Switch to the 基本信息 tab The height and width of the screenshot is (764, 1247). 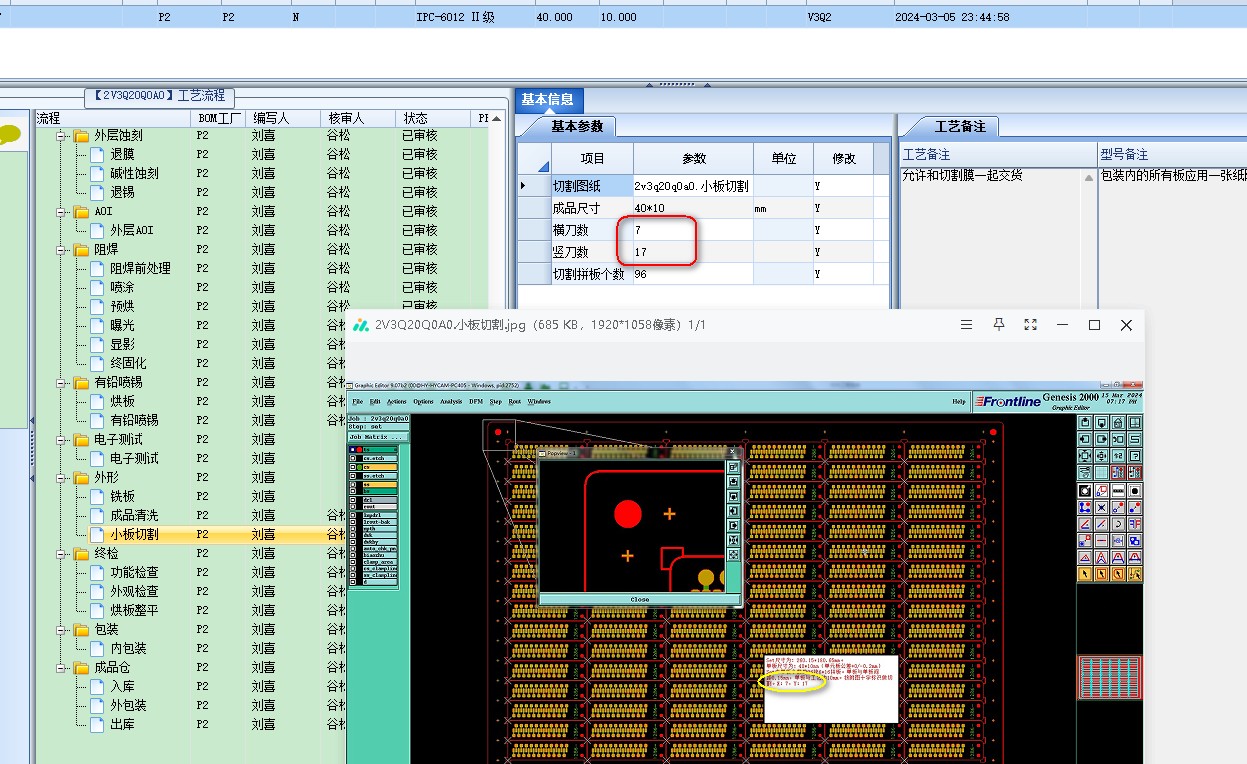pyautogui.click(x=547, y=99)
